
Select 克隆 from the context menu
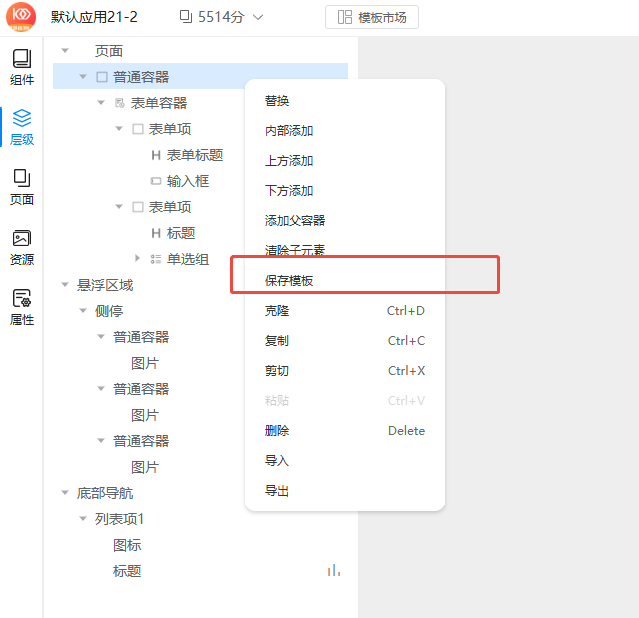click(x=277, y=311)
